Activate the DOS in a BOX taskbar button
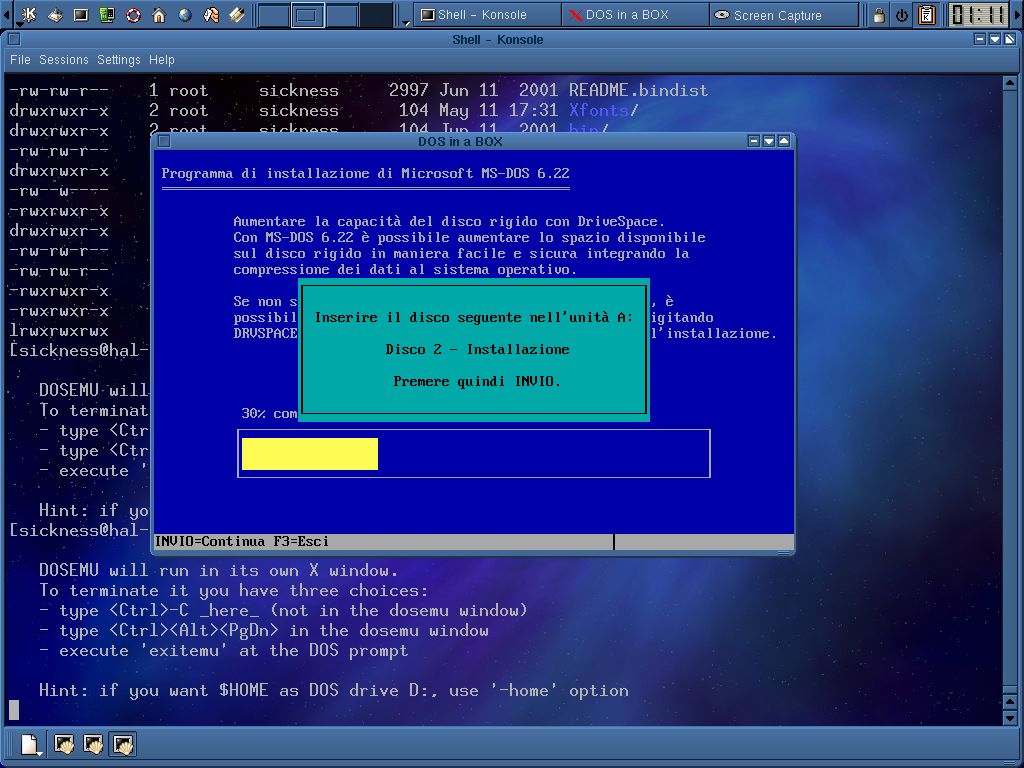The width and height of the screenshot is (1024, 768). pos(635,14)
